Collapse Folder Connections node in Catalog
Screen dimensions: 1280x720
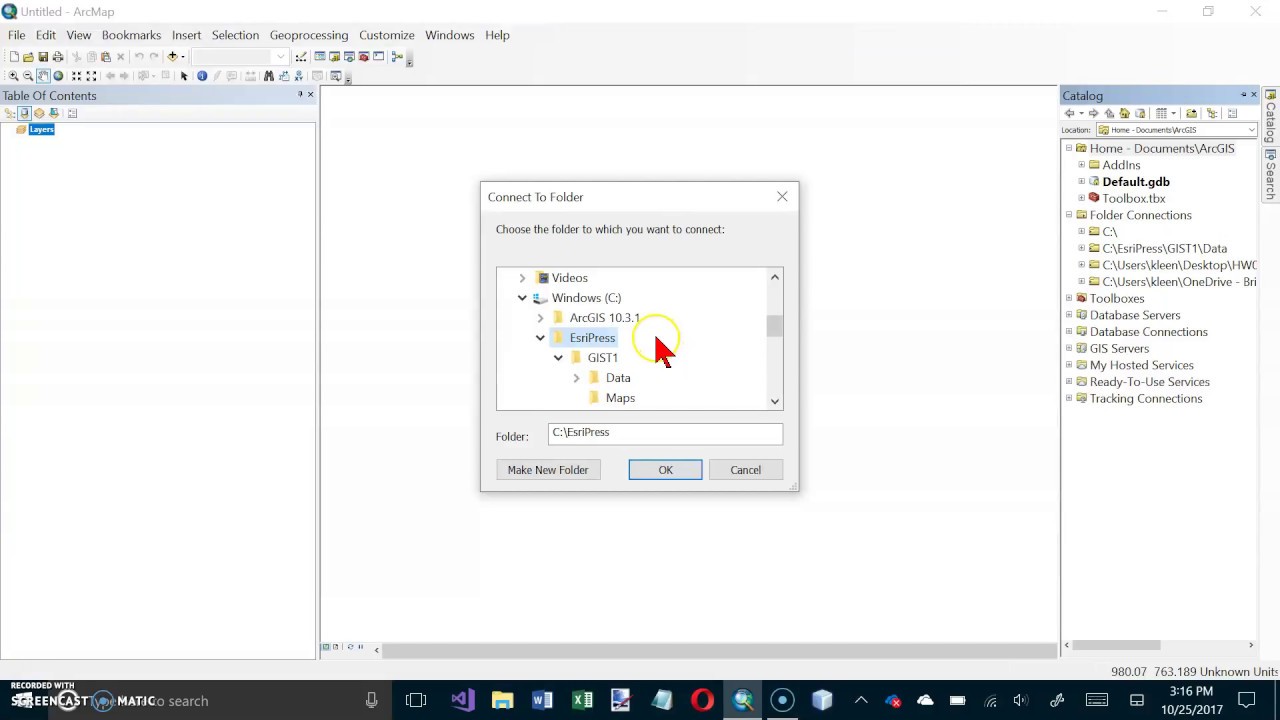pyautogui.click(x=1068, y=215)
